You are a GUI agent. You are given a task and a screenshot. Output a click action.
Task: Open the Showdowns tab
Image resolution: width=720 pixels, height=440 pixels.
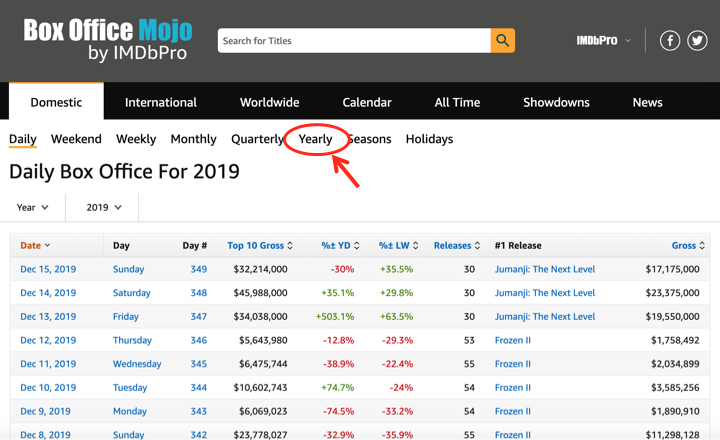click(556, 102)
